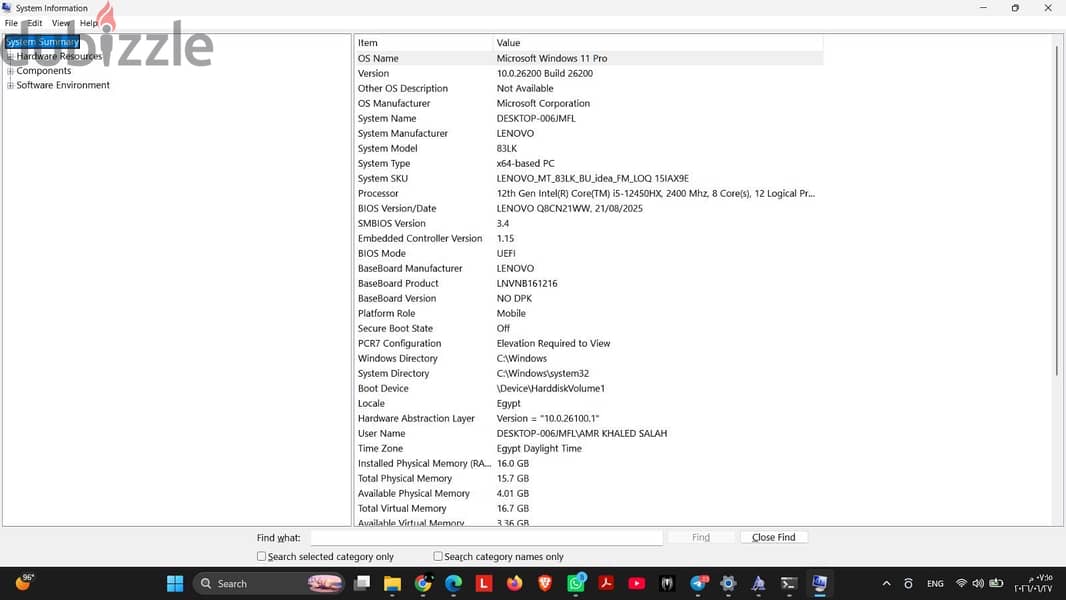The width and height of the screenshot is (1066, 600).
Task: Select Hardware Resources in the tree
Action: [59, 56]
